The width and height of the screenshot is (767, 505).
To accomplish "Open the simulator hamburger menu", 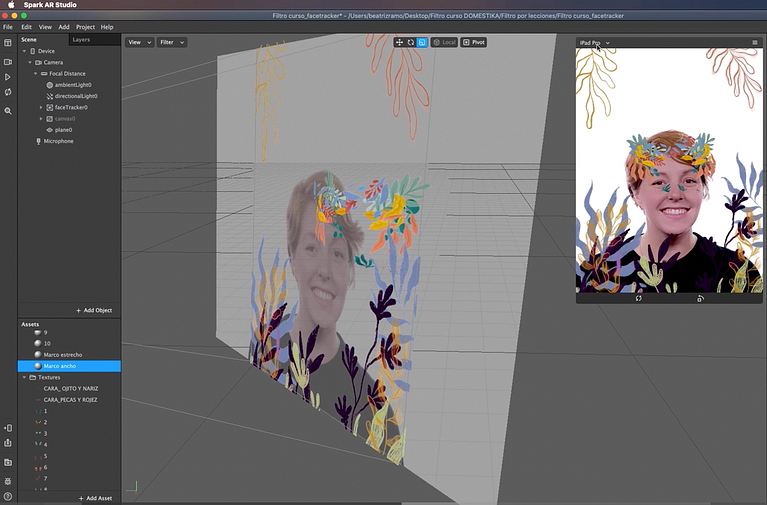I will pos(755,43).
